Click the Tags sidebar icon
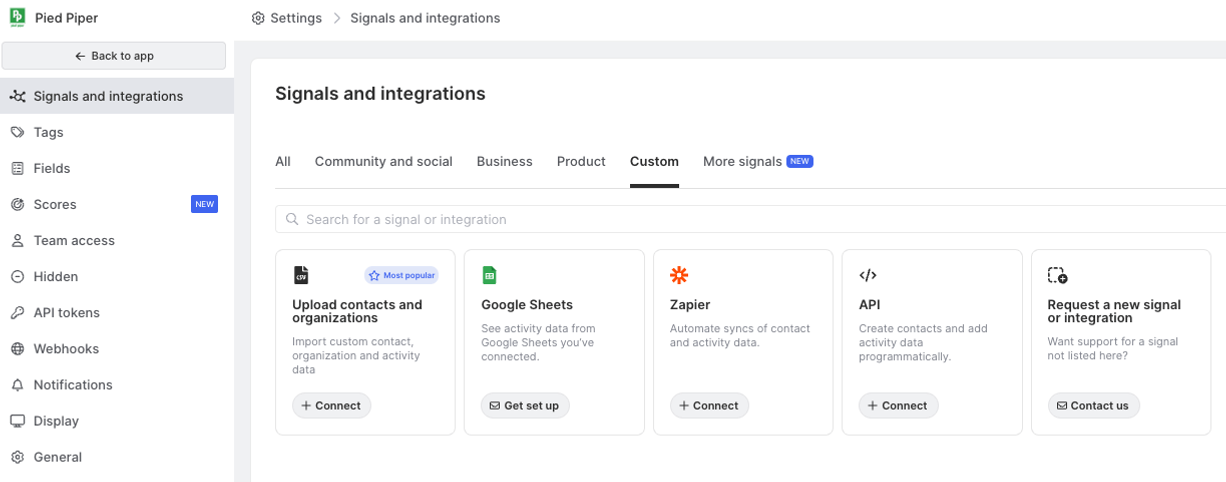The height and width of the screenshot is (482, 1226). pyautogui.click(x=17, y=132)
